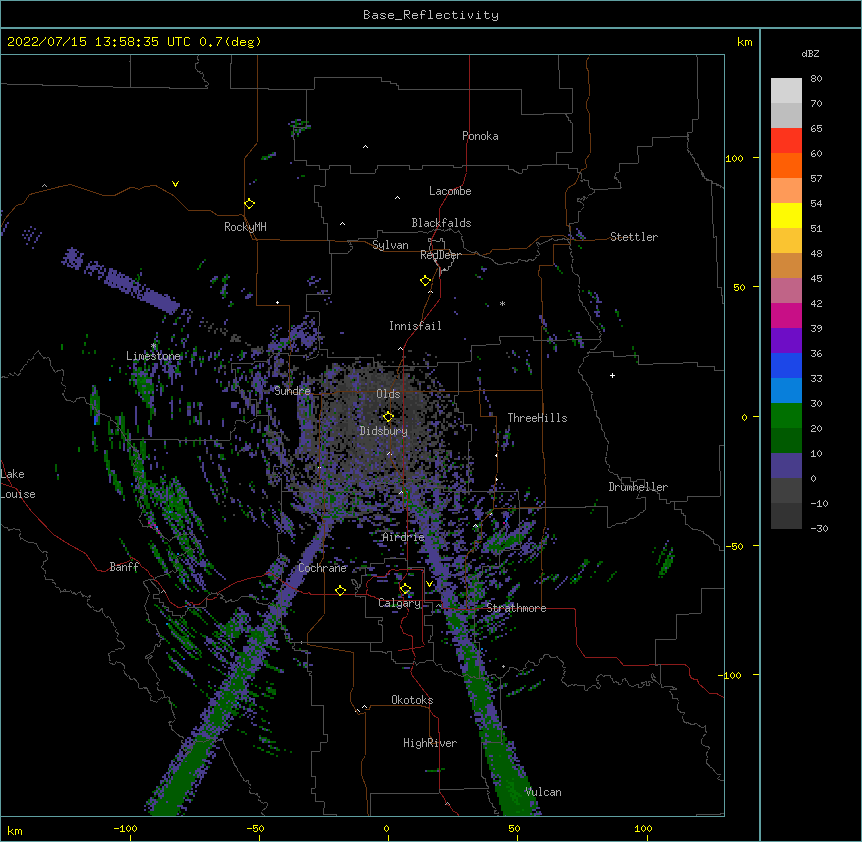Select the 54 dBZ yellow legend swatch

click(786, 215)
